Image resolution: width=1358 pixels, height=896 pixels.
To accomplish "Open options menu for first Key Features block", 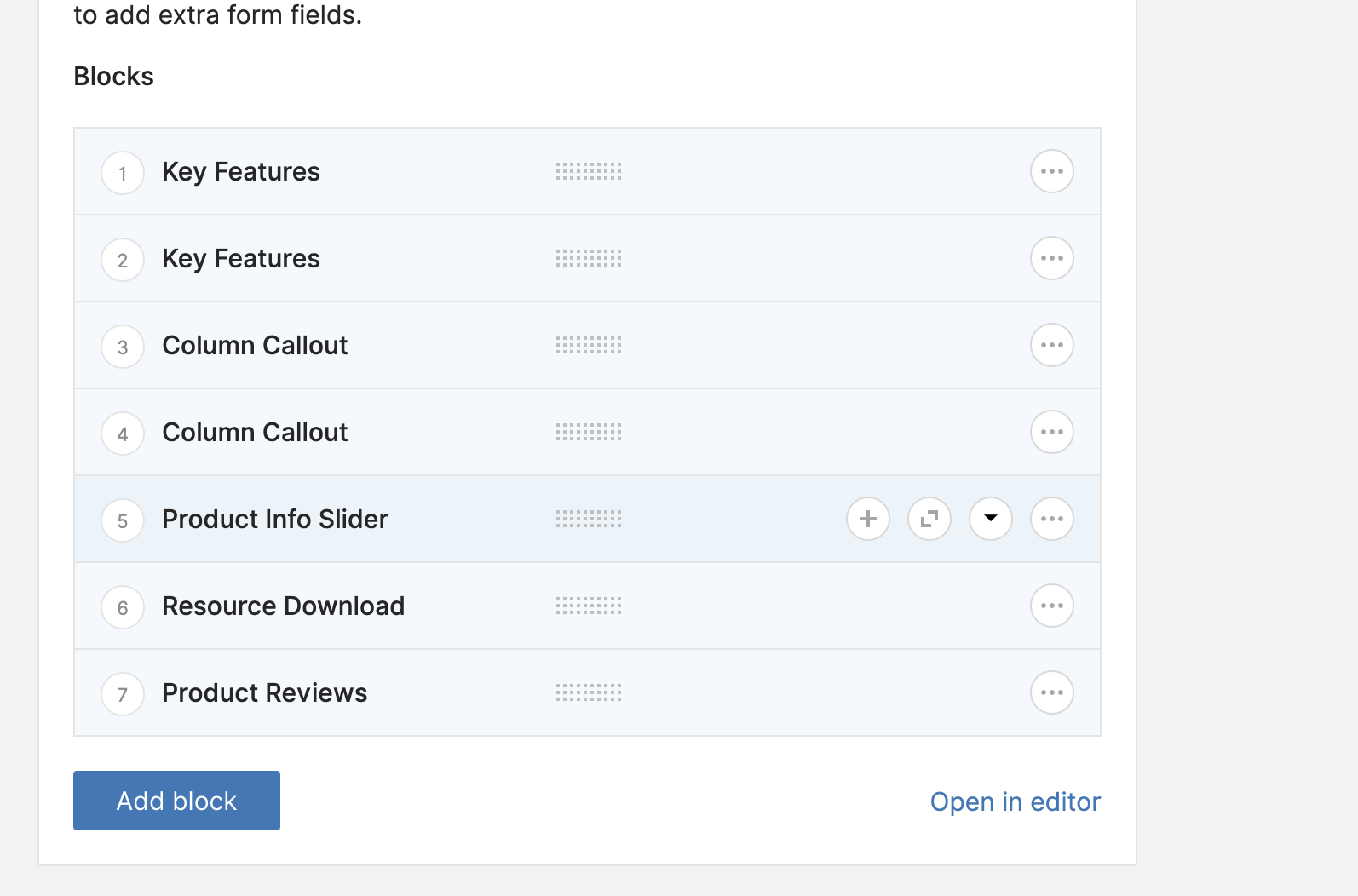I will tap(1051, 171).
